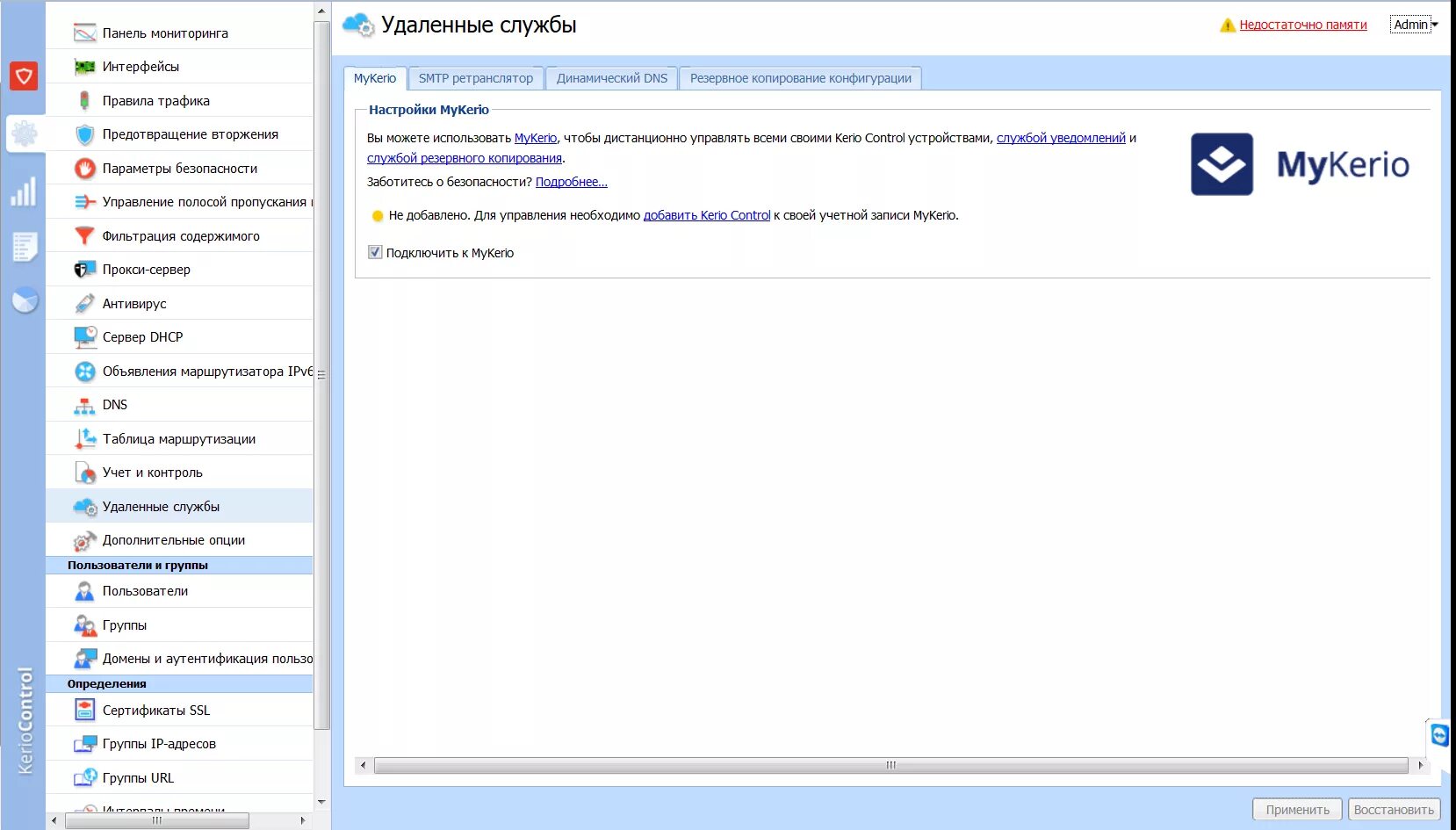The width and height of the screenshot is (1456, 830).
Task: Click the Пользователи person icon
Action: coord(84,591)
